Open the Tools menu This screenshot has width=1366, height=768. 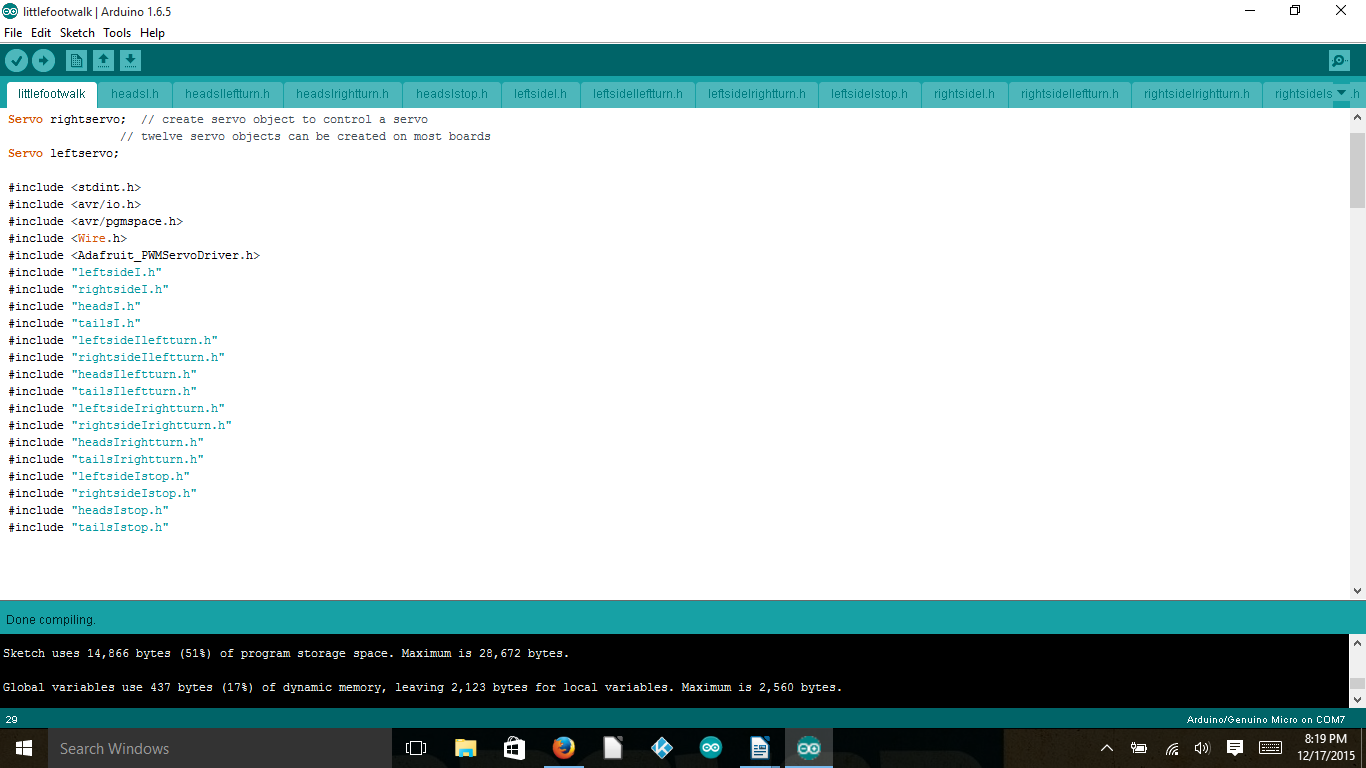(117, 33)
